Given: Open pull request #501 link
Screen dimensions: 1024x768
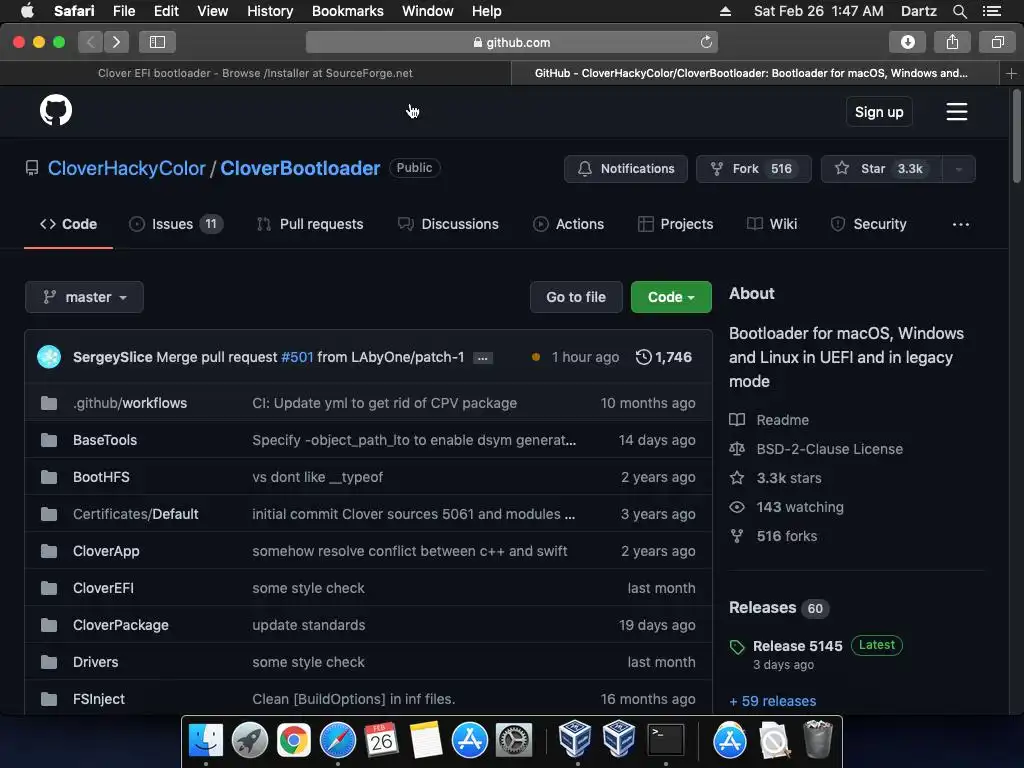Looking at the screenshot, I should [297, 357].
